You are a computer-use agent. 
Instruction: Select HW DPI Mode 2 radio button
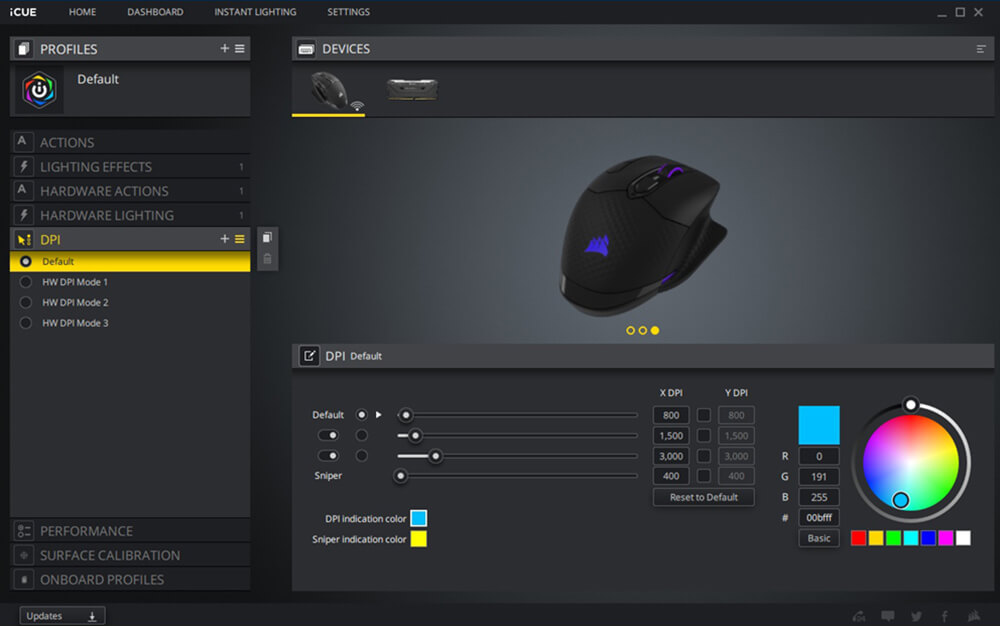(26, 302)
